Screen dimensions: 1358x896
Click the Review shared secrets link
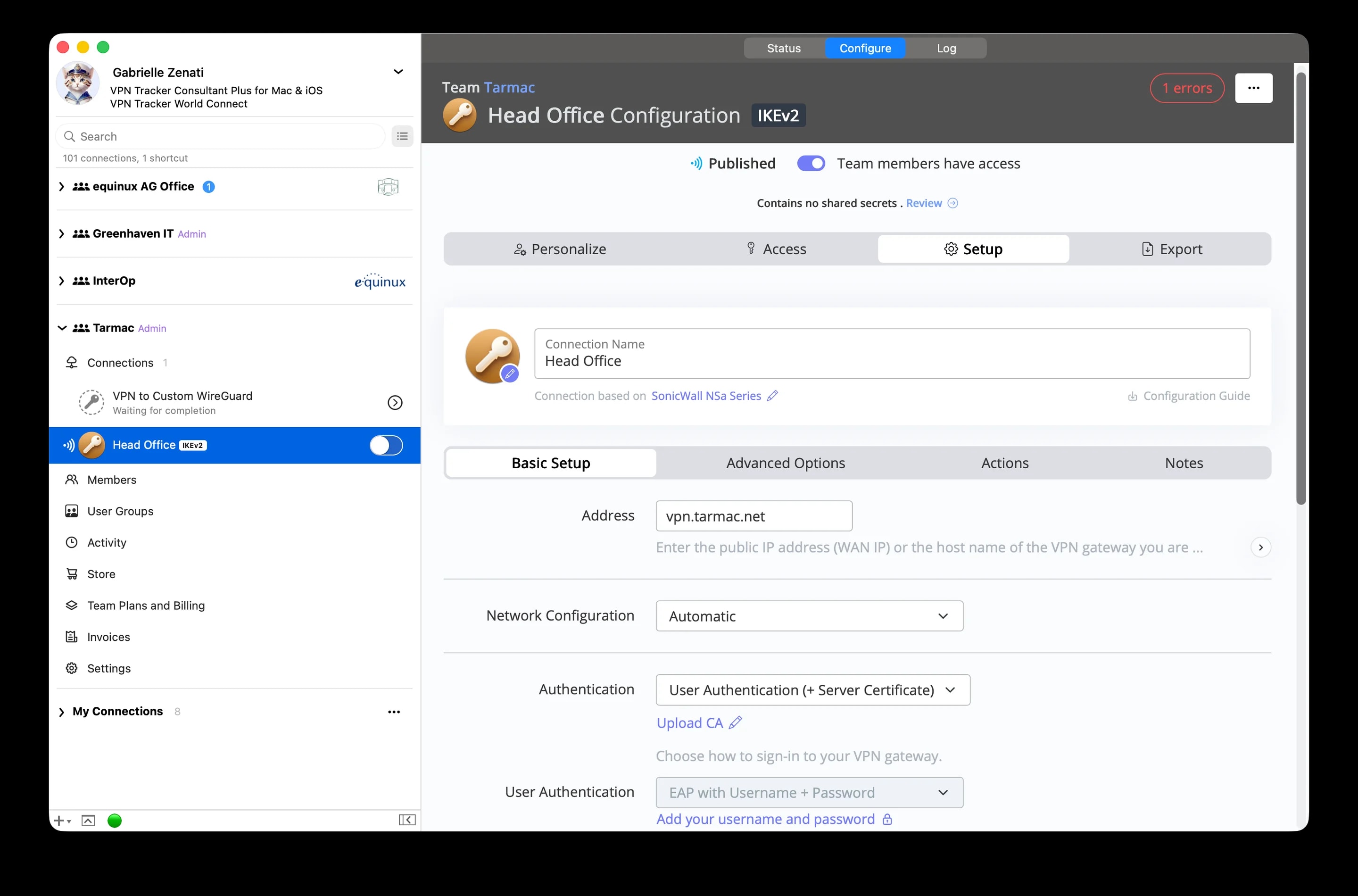924,203
